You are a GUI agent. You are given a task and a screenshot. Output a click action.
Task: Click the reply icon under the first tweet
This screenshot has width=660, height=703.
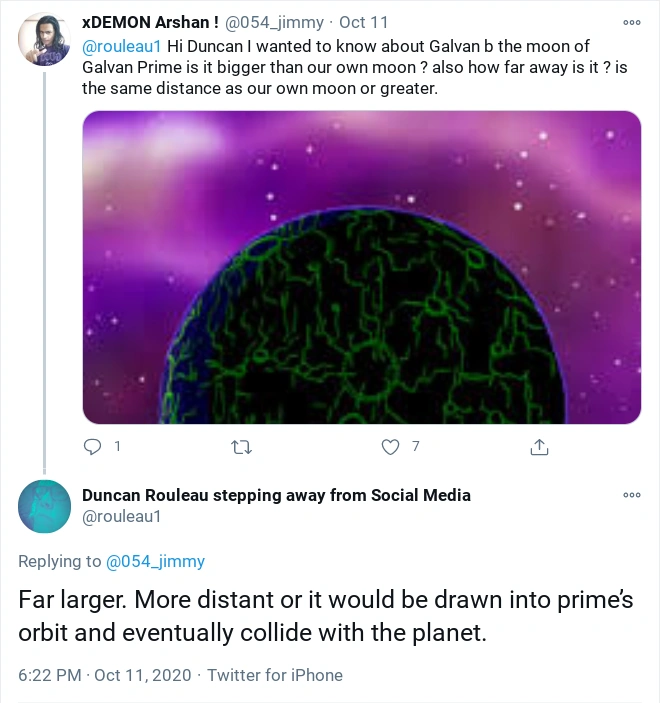(92, 446)
